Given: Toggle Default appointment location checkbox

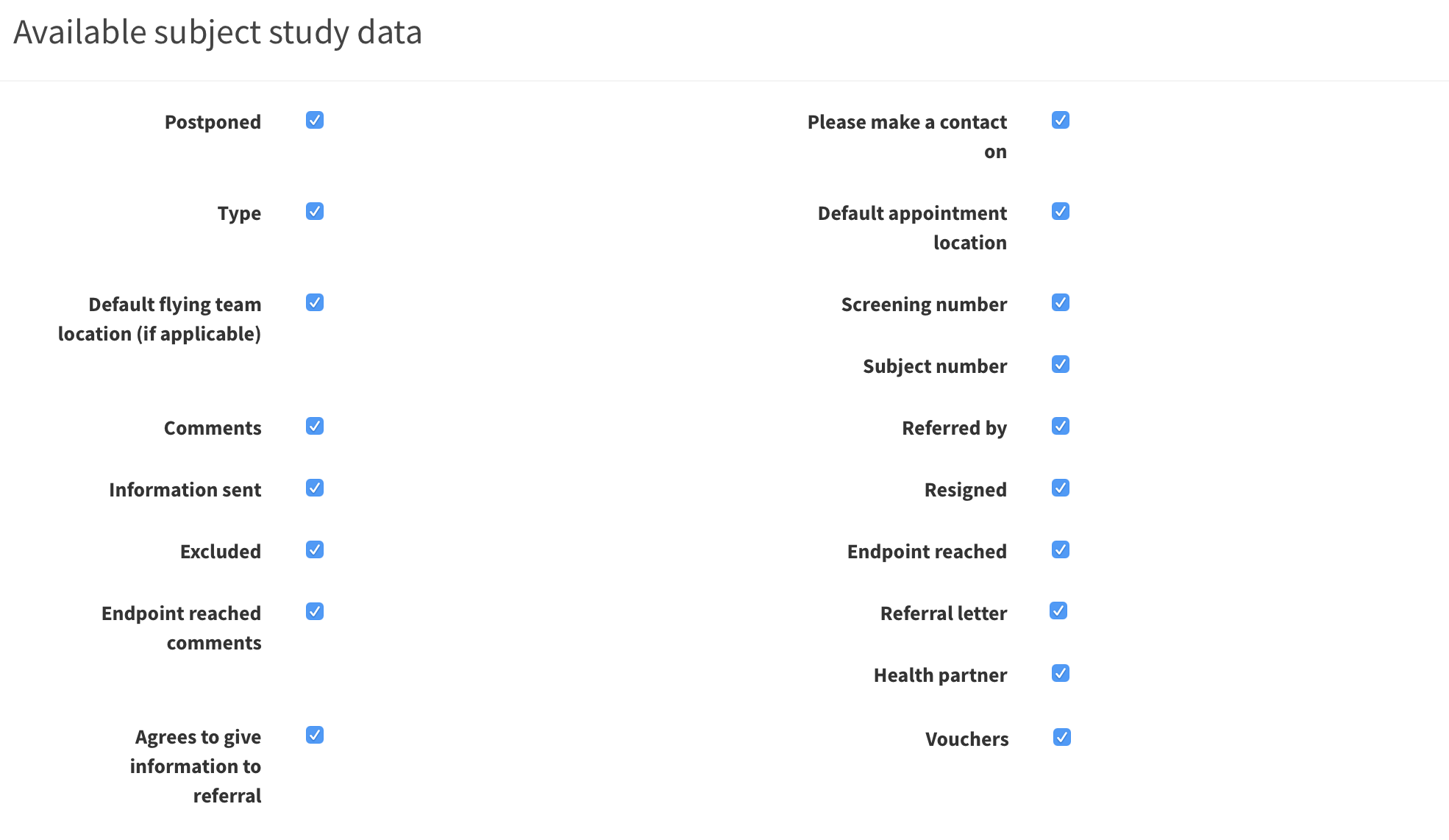Looking at the screenshot, I should coord(1061,211).
